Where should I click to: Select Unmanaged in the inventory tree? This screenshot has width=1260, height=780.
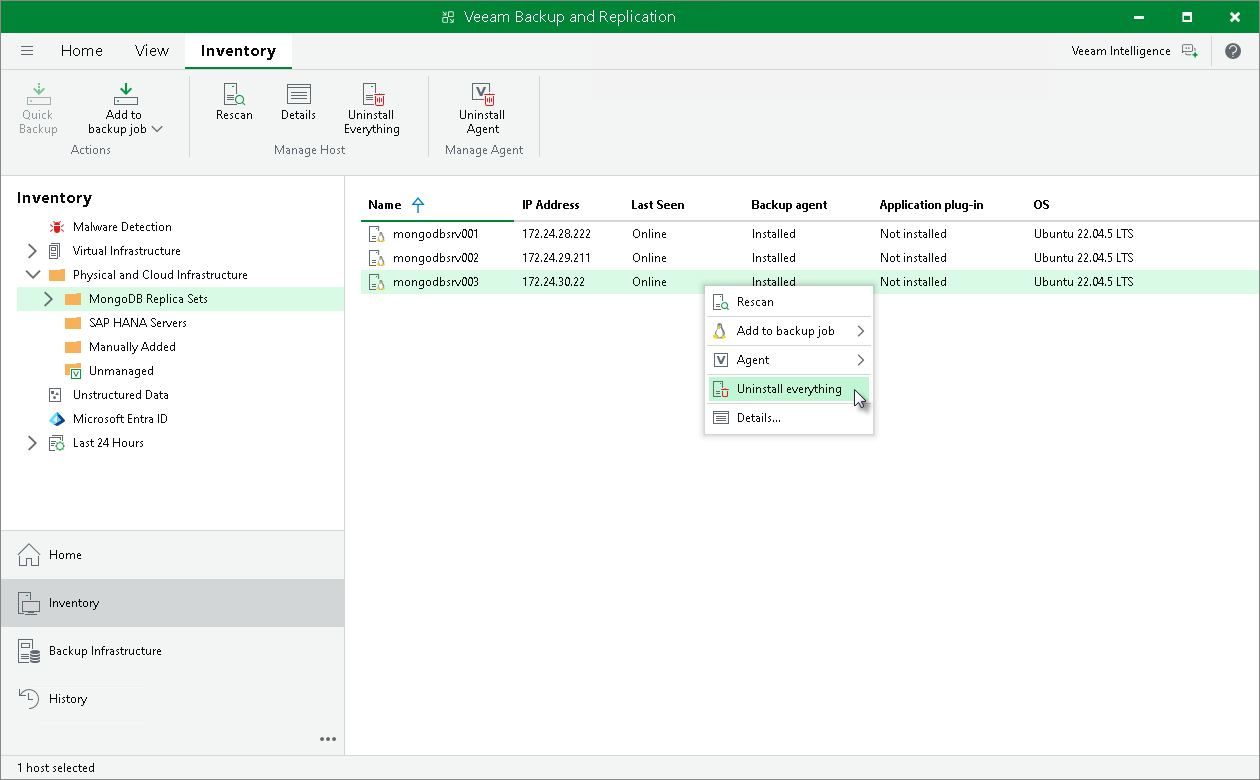121,371
